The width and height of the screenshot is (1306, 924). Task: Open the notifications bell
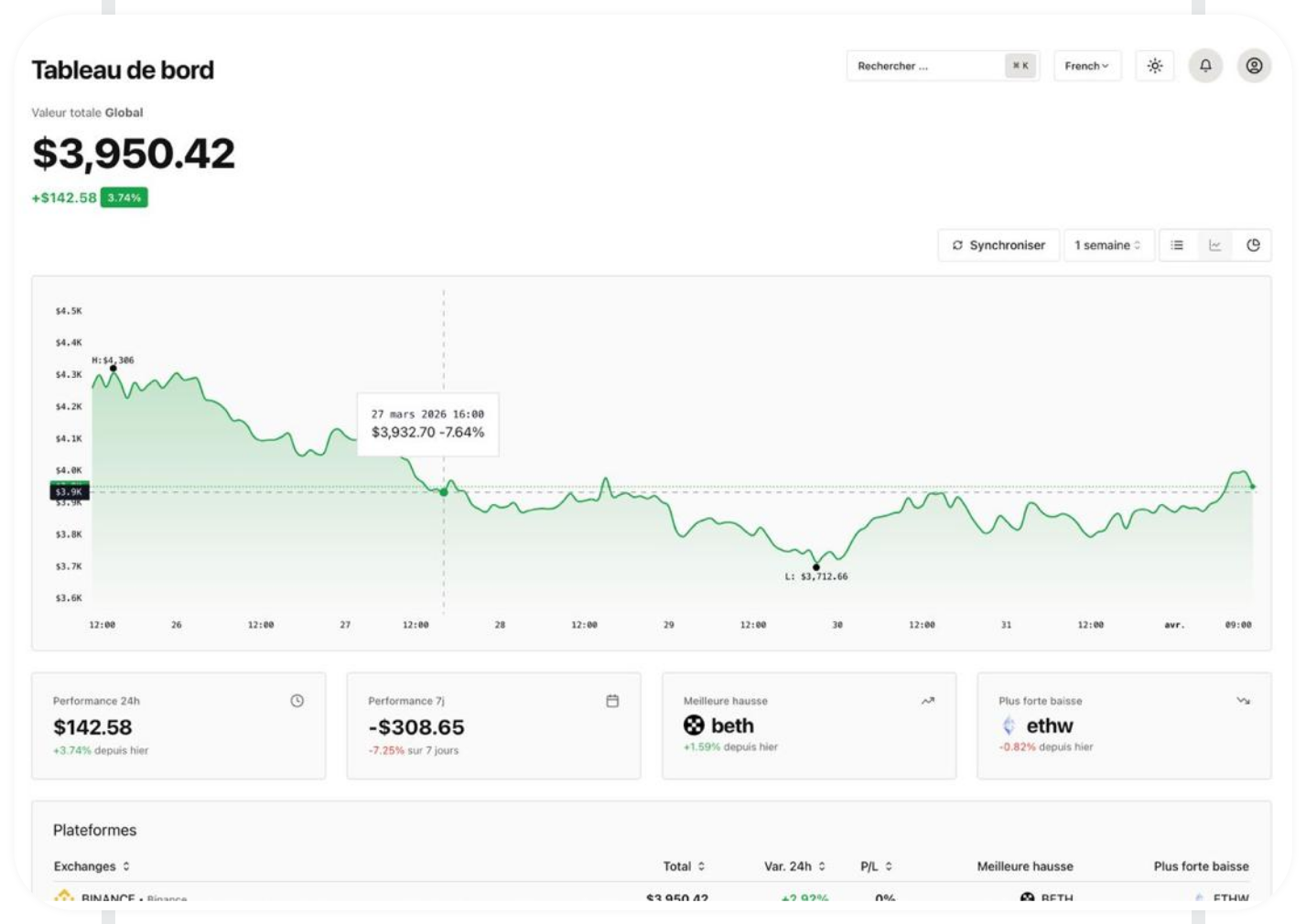(x=1205, y=66)
